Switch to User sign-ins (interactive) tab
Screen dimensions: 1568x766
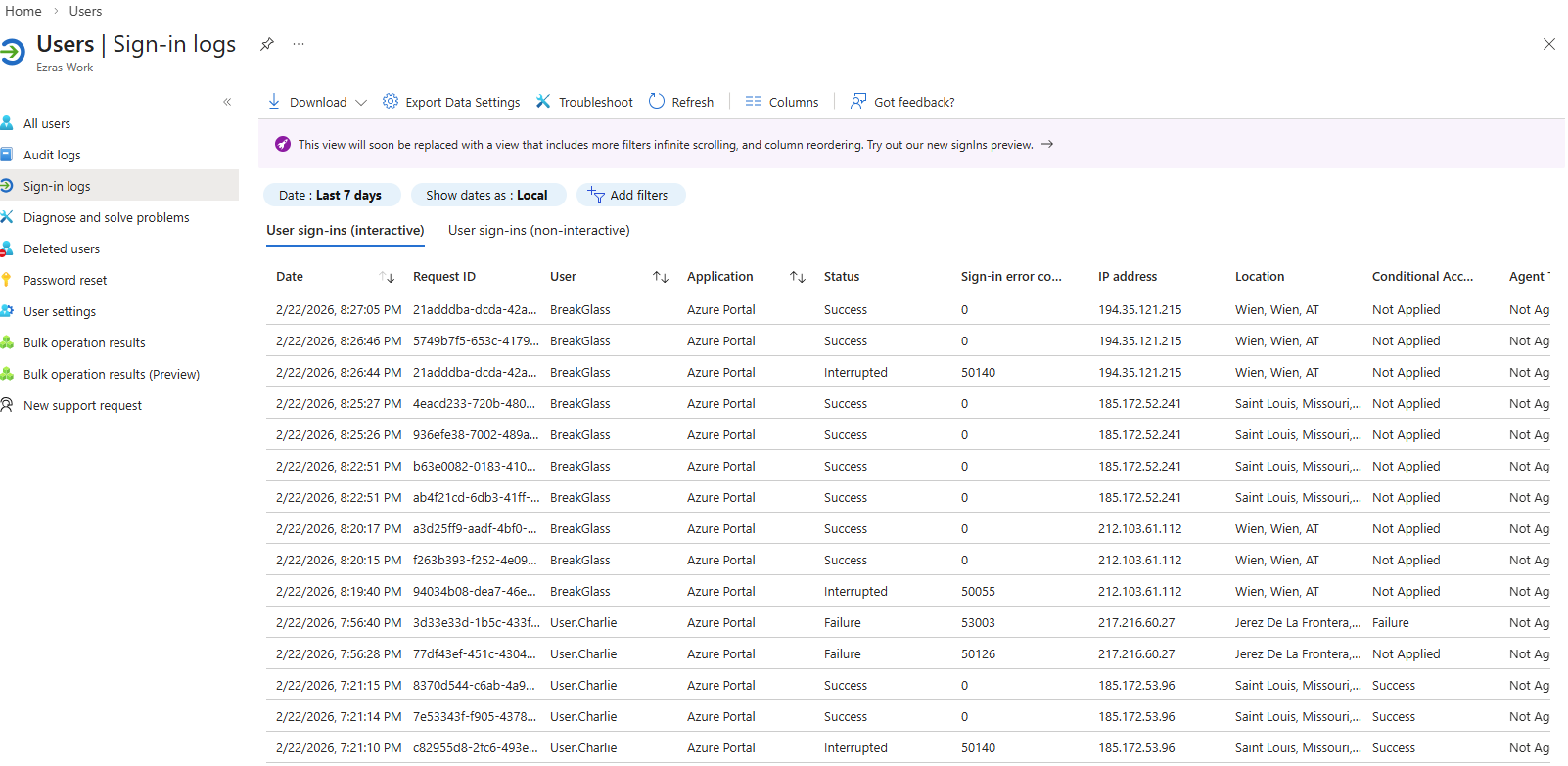tap(346, 231)
